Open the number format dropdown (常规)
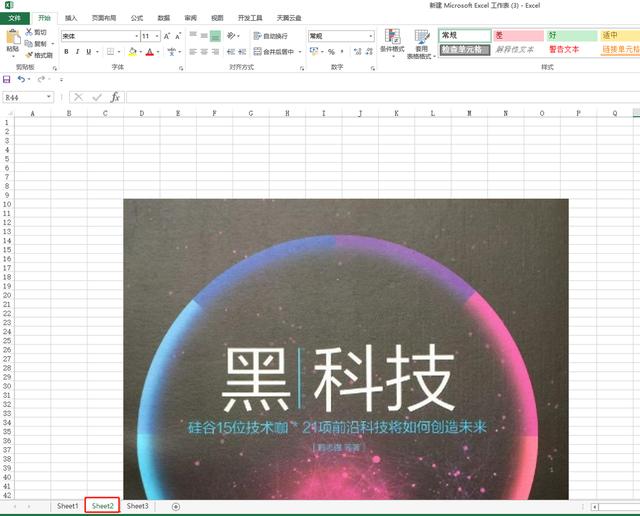This screenshot has height=516, width=640. pos(370,36)
